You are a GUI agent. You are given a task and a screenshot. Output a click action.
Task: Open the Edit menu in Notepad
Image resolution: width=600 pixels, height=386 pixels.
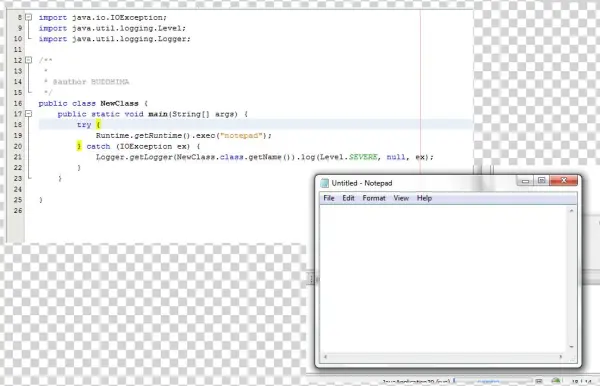348,198
